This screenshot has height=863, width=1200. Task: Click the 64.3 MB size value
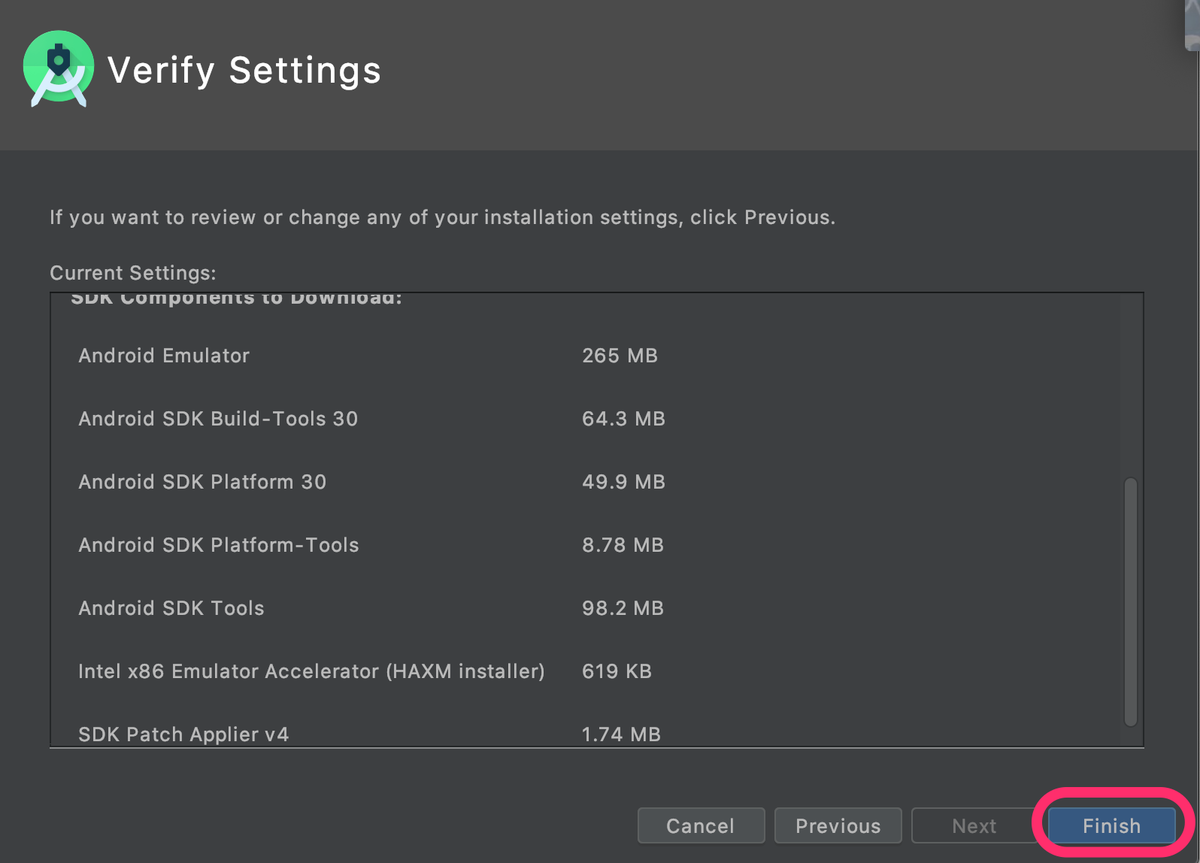(x=623, y=418)
